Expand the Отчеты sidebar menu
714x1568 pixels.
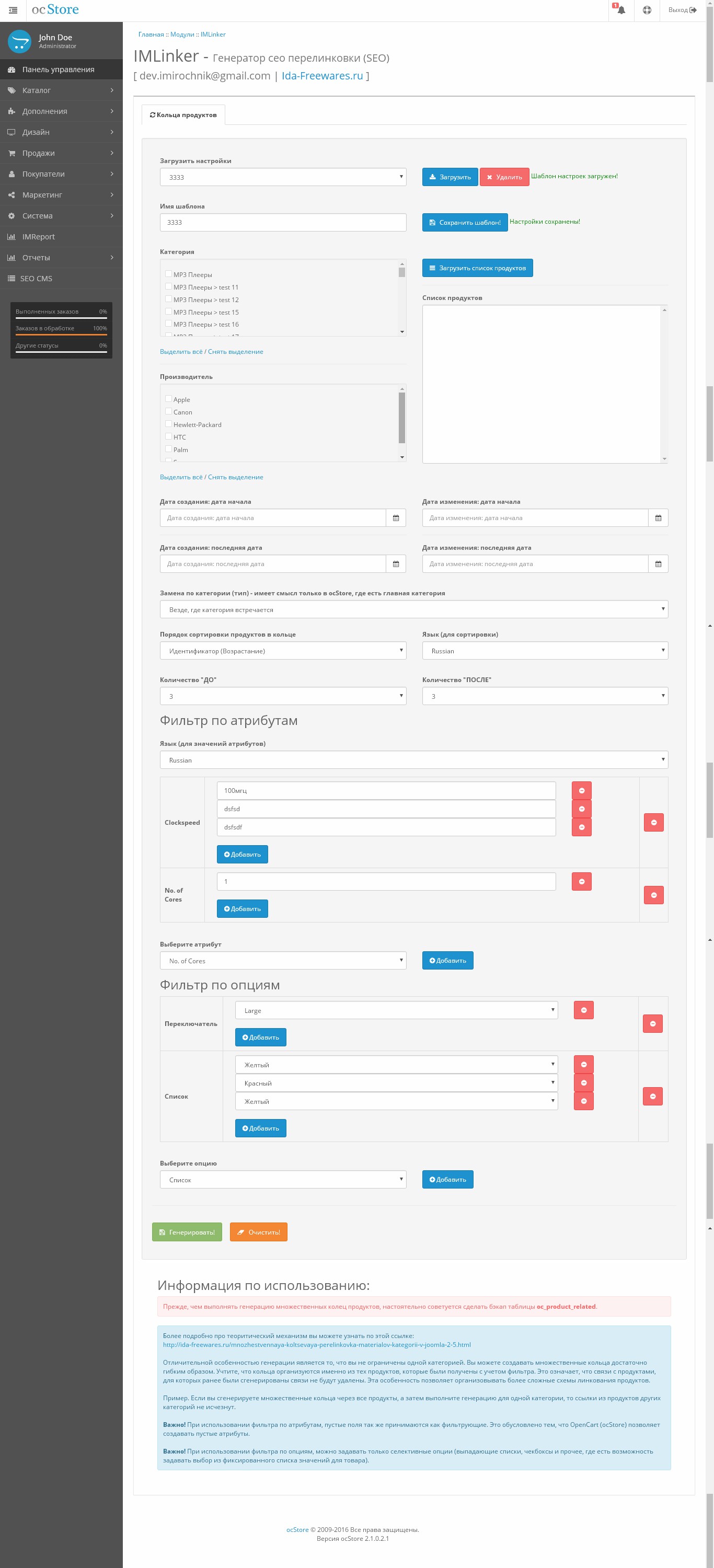click(x=61, y=258)
